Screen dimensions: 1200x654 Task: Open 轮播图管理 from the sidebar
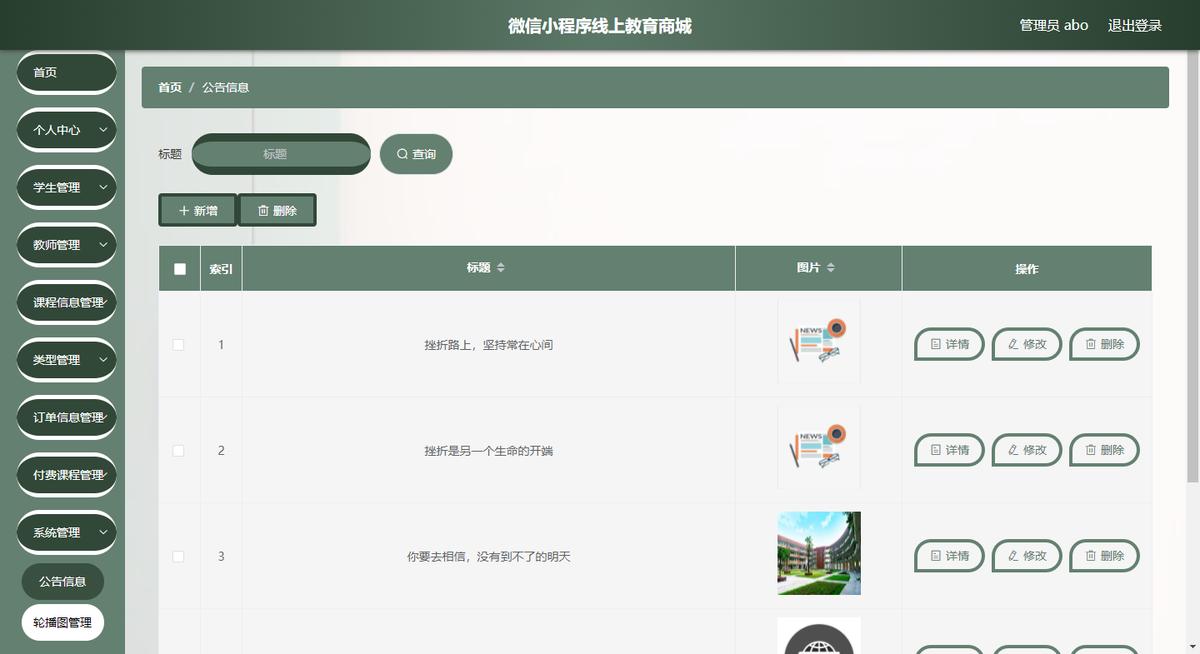(62, 622)
